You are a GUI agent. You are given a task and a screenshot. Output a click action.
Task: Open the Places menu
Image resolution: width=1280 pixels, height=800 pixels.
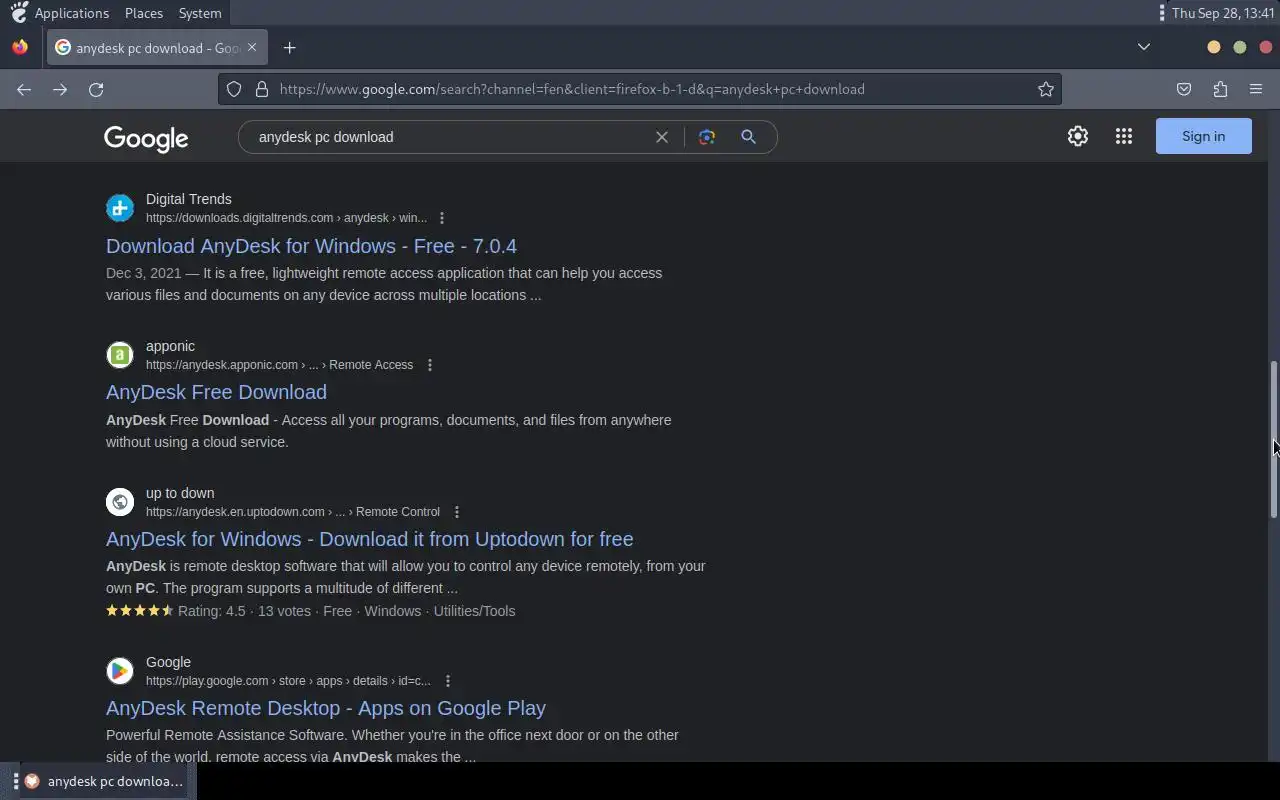pos(144,13)
